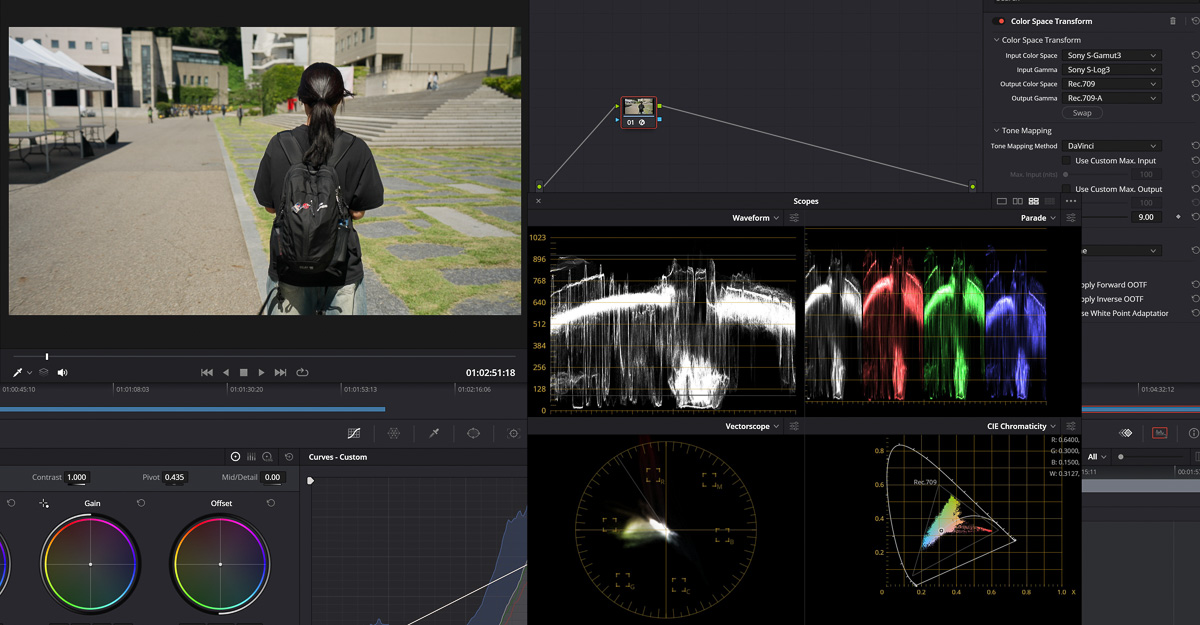
Task: Click the Loop playback icon
Action: point(302,373)
